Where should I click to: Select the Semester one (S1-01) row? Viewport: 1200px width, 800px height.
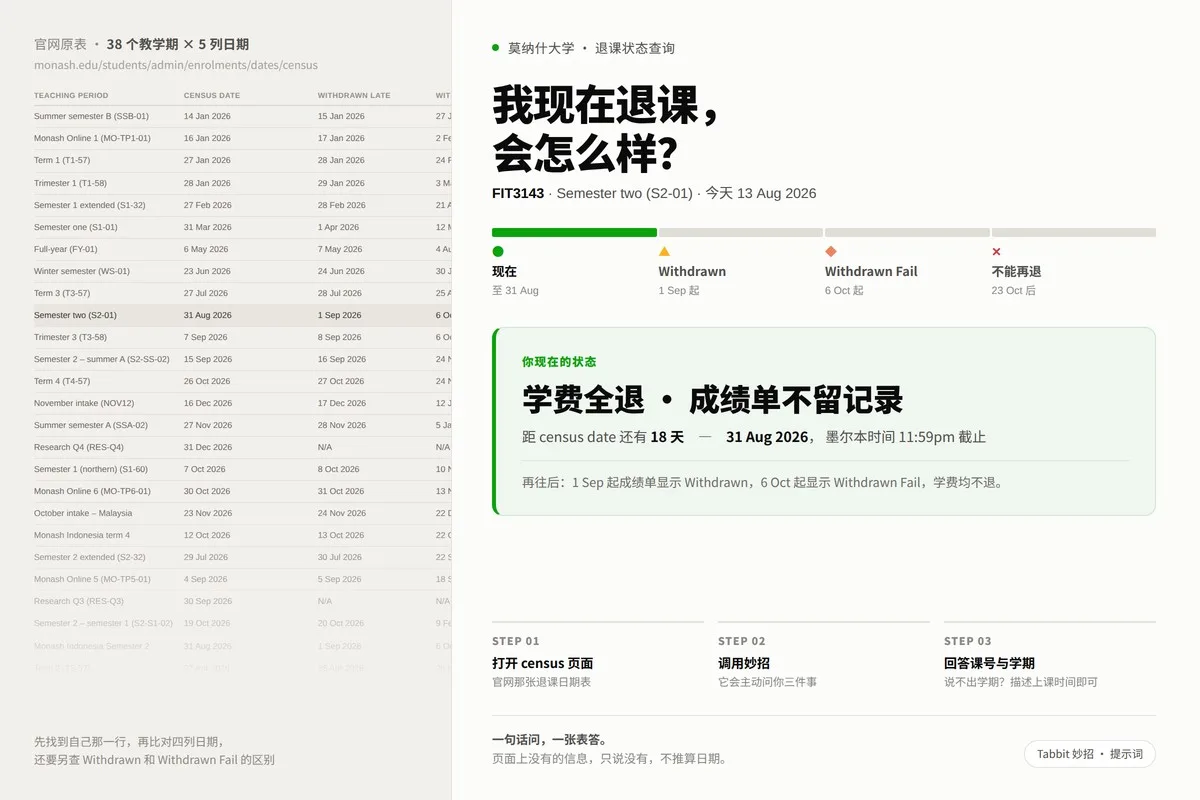point(243,227)
